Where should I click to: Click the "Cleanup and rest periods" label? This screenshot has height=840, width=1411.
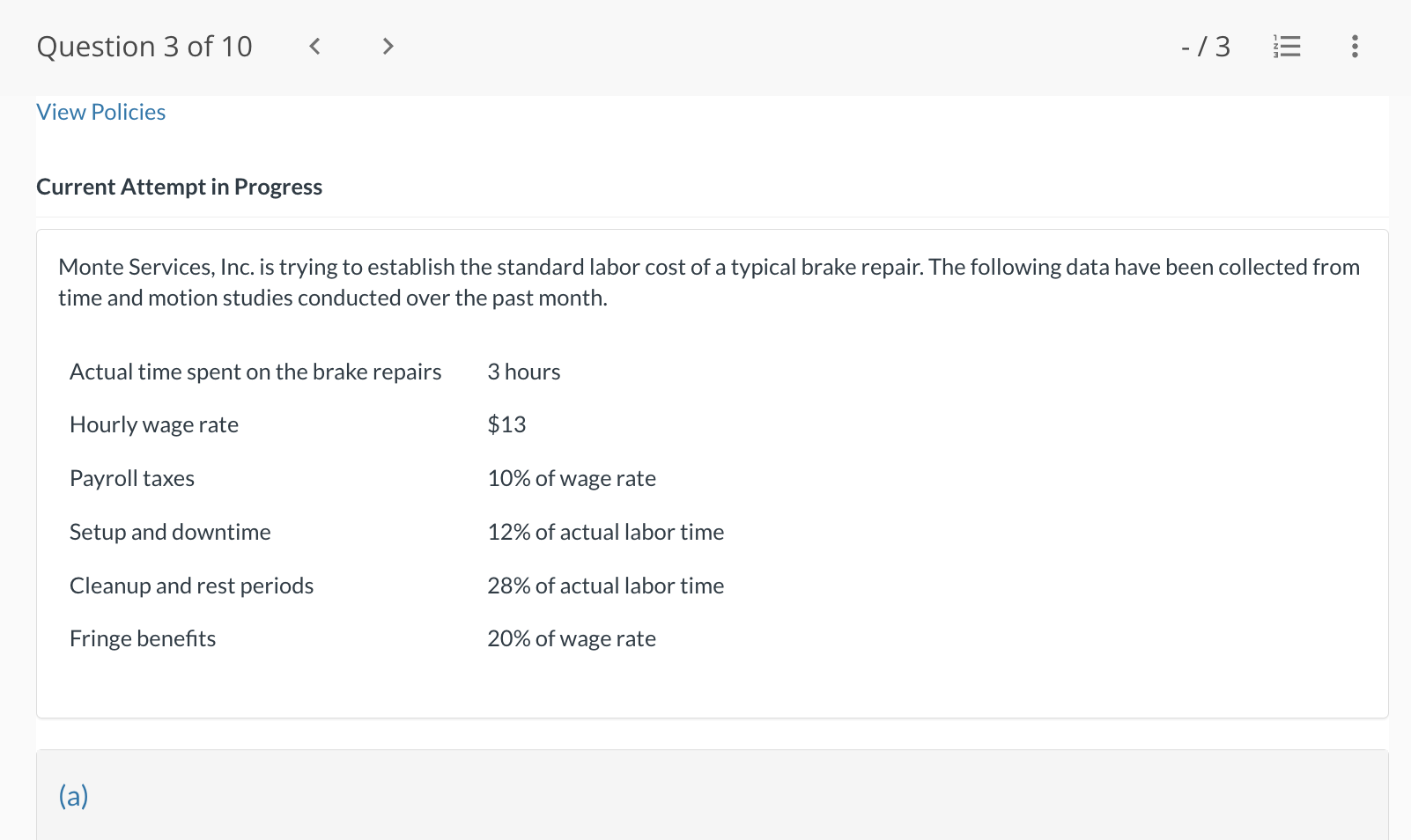(x=191, y=586)
